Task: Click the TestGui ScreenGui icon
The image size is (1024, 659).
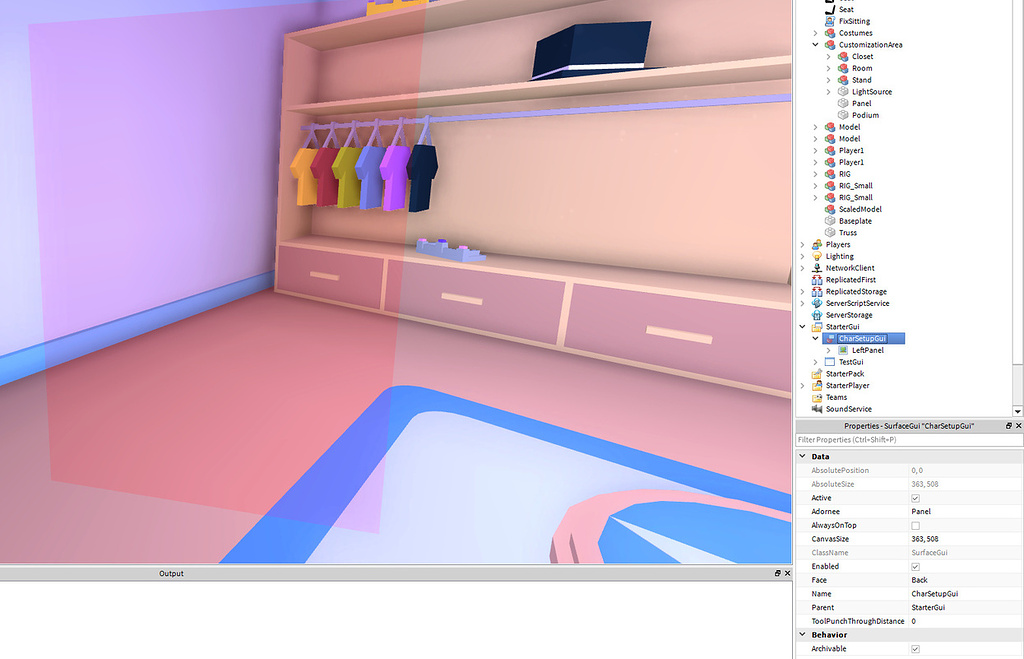Action: pos(830,362)
